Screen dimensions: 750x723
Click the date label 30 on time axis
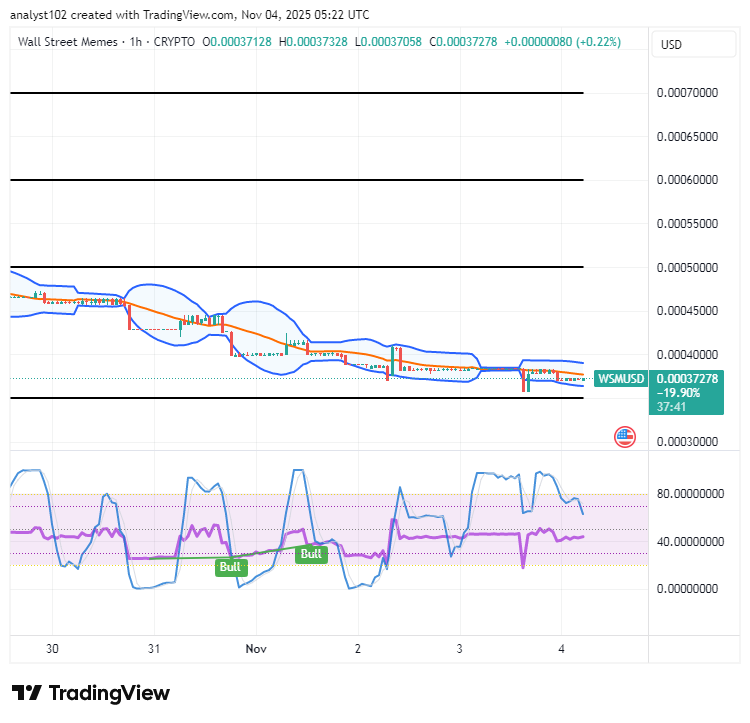52,649
